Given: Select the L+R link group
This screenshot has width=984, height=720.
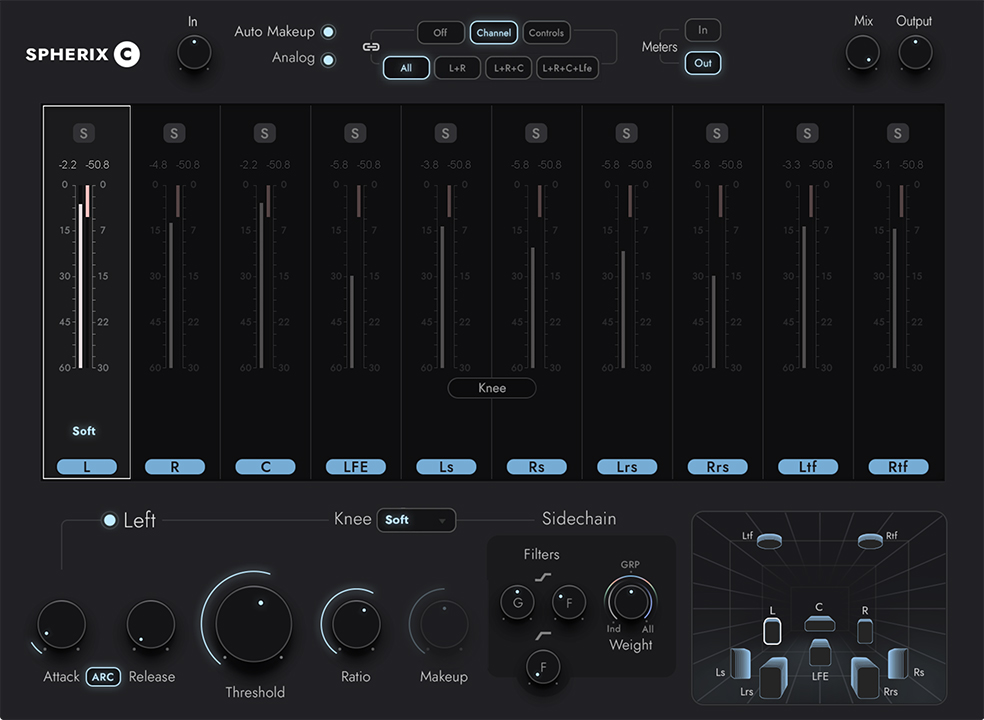Looking at the screenshot, I should coord(457,68).
